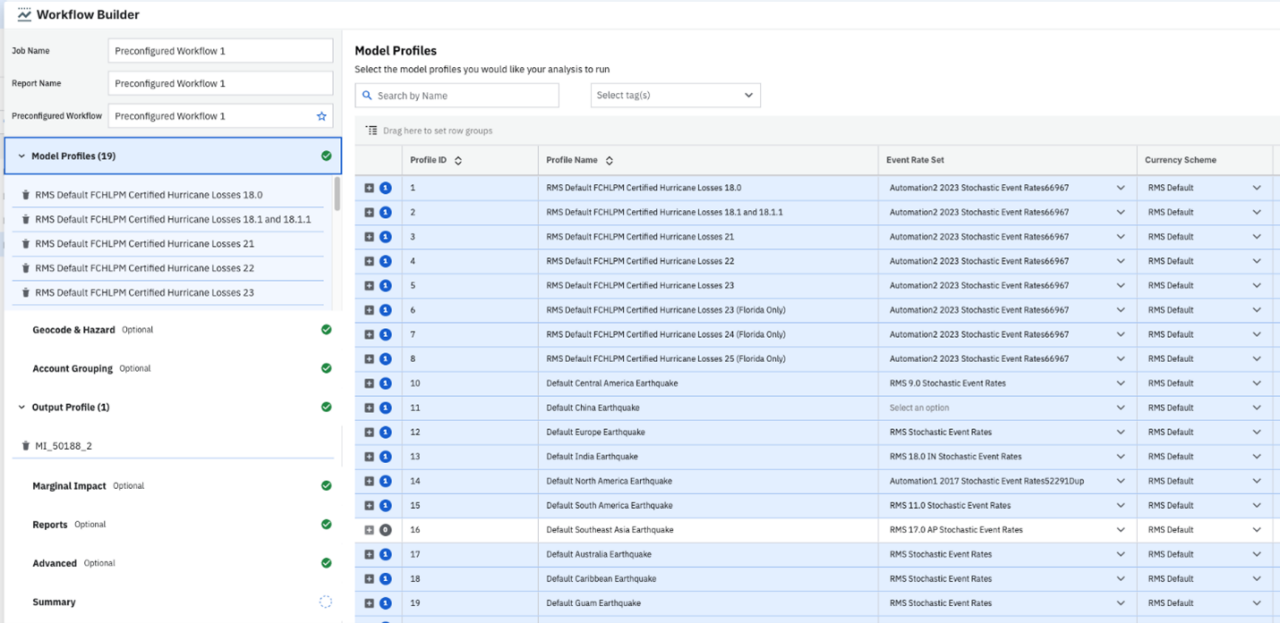Click the green check on Model Profiles
This screenshot has height=623, width=1280.
[325, 155]
